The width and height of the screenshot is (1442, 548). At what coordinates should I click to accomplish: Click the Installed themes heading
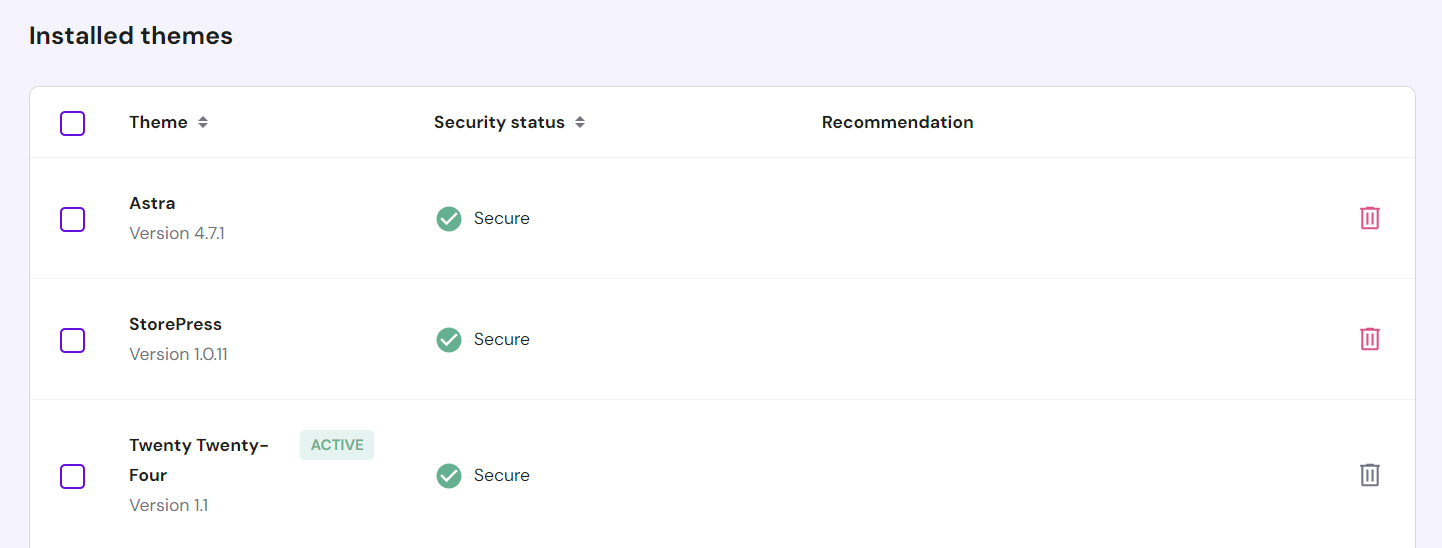(131, 36)
